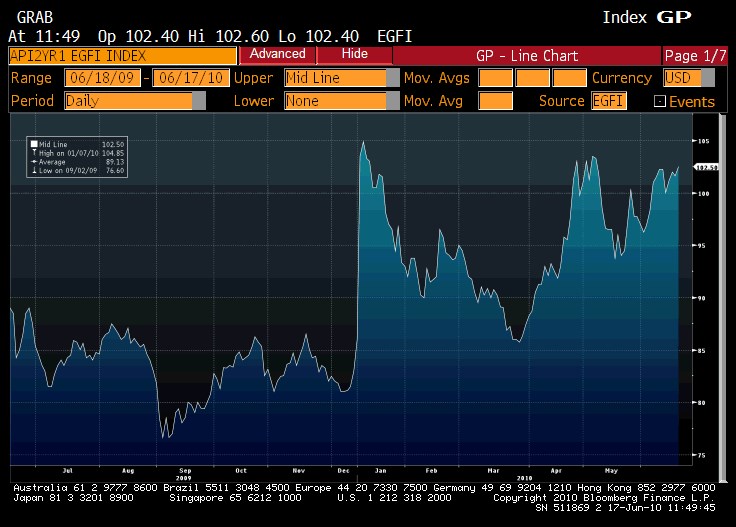Screen dimensions: 736x527
Task: Click the range end date 06/17/10 field
Action: click(190, 78)
